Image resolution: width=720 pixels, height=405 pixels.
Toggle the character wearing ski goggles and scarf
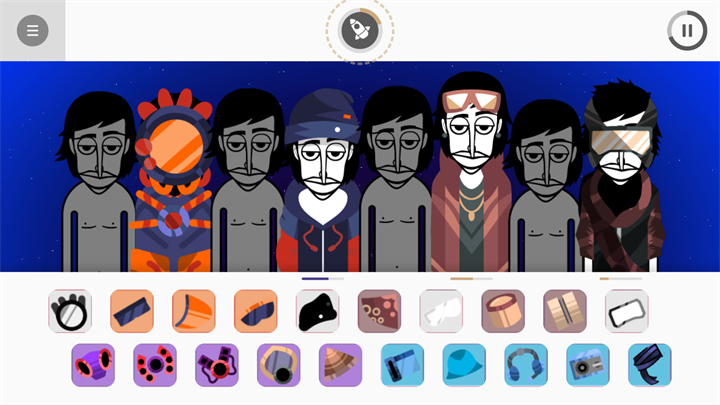tap(620, 175)
